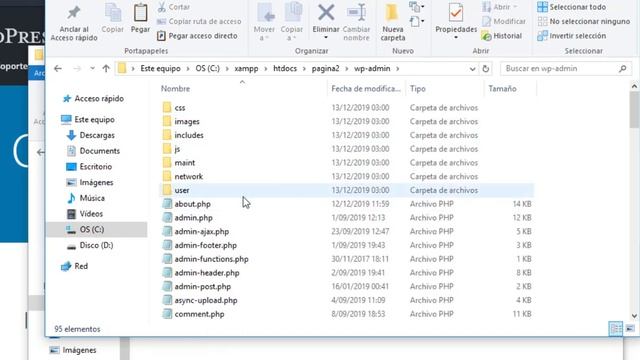Click the Cambiar nombre icon
The width and height of the screenshot is (640, 360).
point(356,13)
